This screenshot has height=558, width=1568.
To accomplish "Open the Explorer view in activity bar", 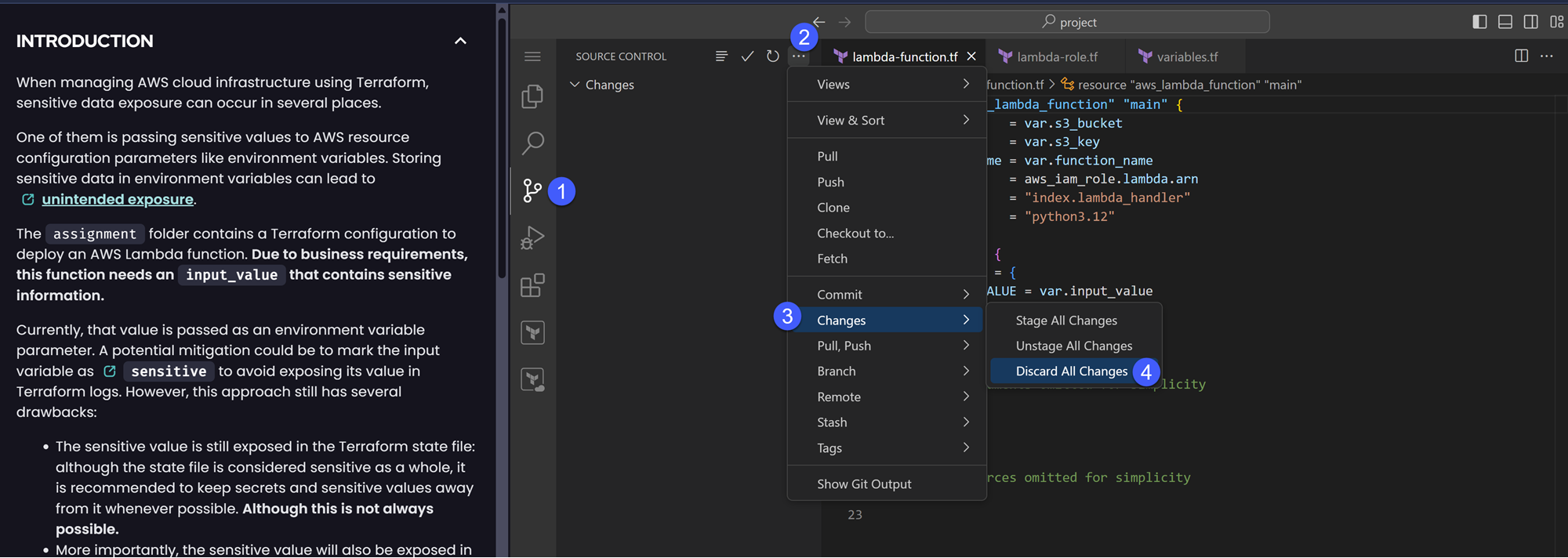I will click(532, 96).
